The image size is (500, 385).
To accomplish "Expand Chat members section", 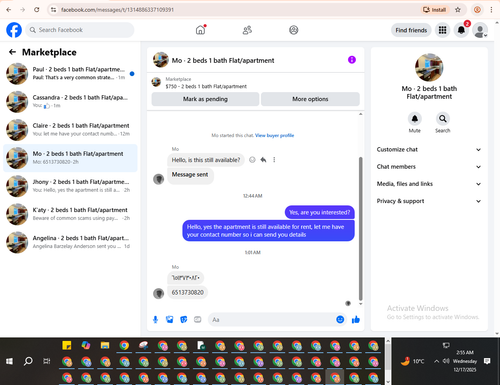I will click(429, 167).
